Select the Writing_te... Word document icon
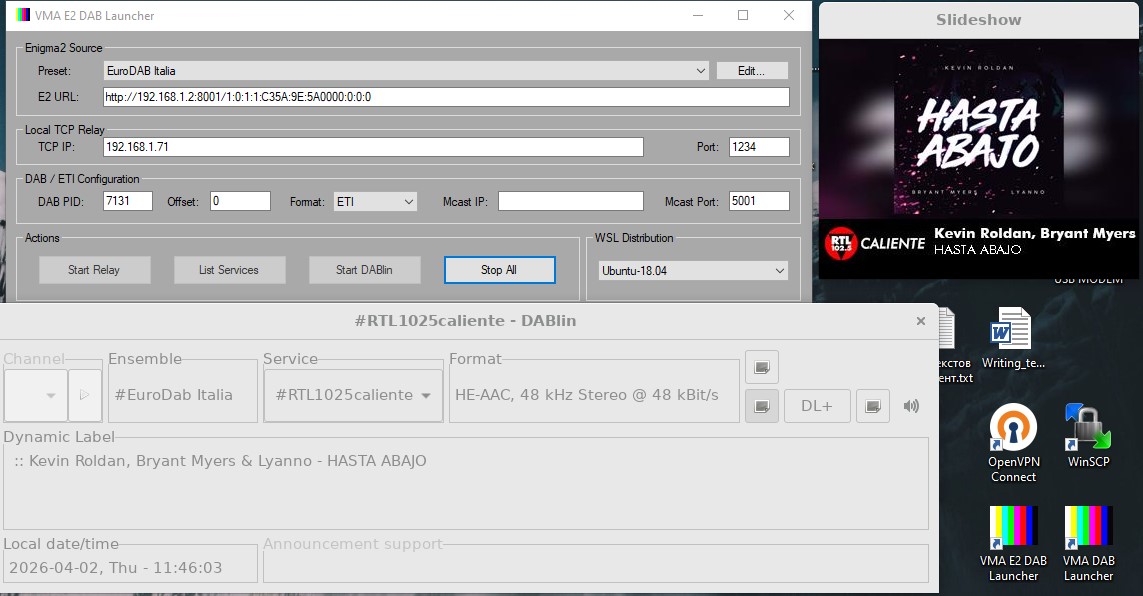The width and height of the screenshot is (1143, 596). tap(1013, 338)
